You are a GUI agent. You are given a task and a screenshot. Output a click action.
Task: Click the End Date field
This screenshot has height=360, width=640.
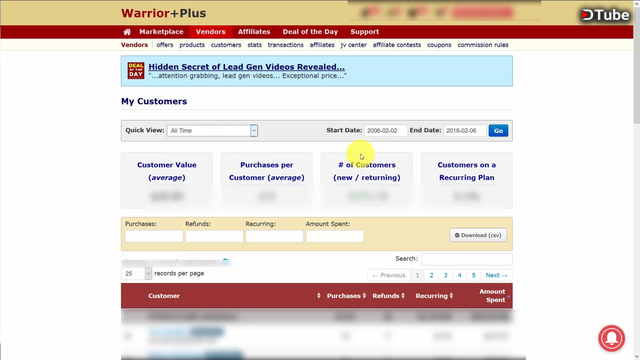click(465, 131)
